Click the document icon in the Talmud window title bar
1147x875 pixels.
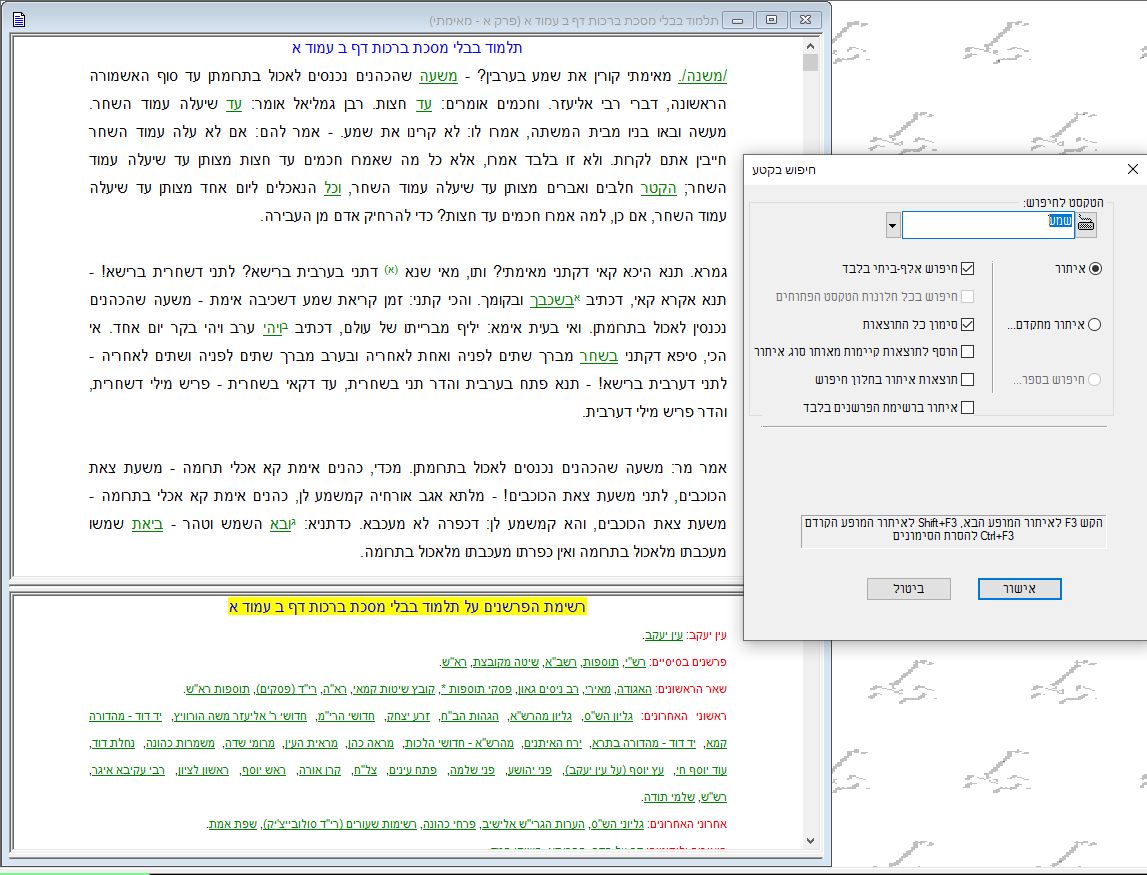pos(19,20)
